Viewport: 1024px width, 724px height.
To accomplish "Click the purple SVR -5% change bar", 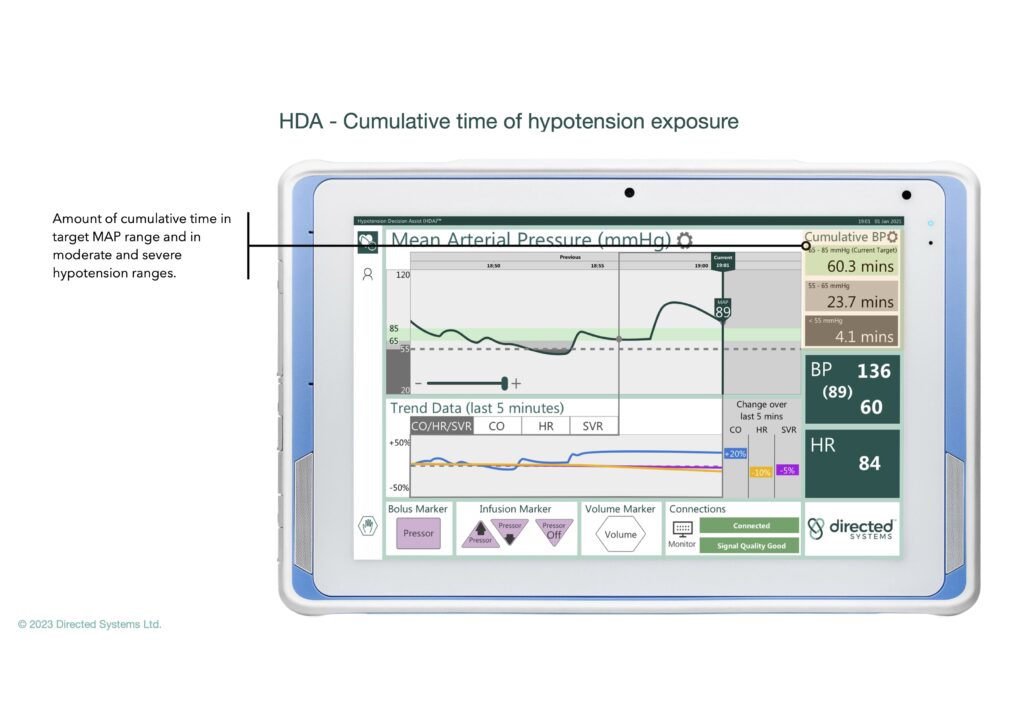I will coord(788,470).
